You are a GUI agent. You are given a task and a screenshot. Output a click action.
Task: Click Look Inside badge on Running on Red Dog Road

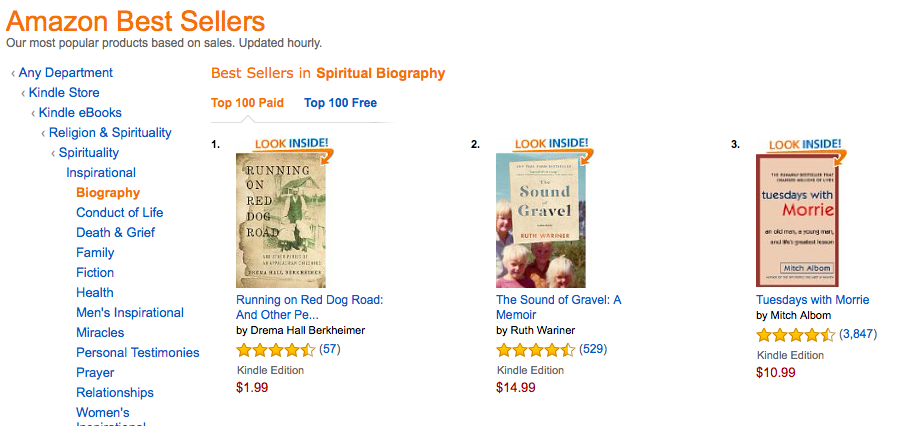(x=292, y=144)
